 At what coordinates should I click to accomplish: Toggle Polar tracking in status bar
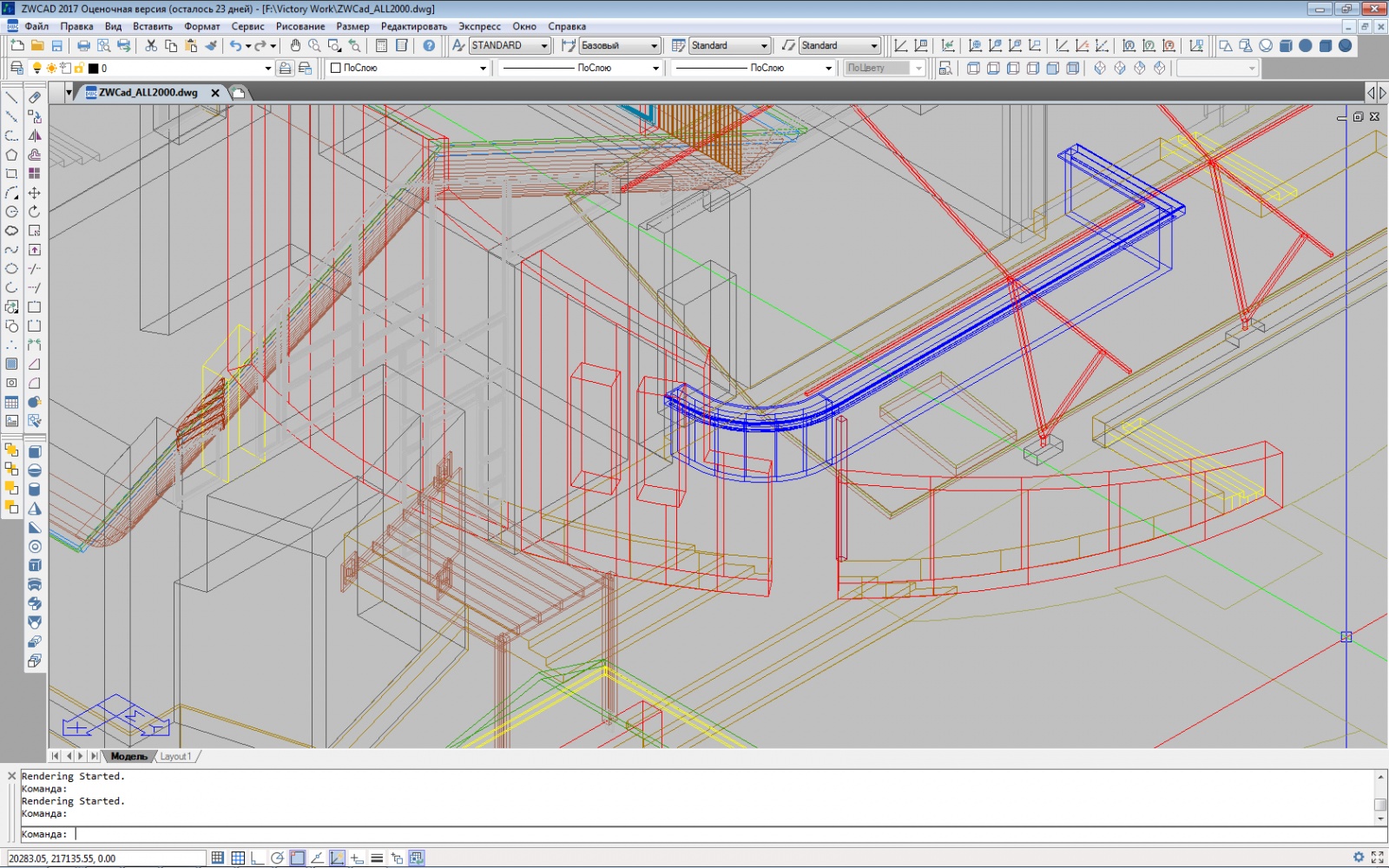pos(277,858)
